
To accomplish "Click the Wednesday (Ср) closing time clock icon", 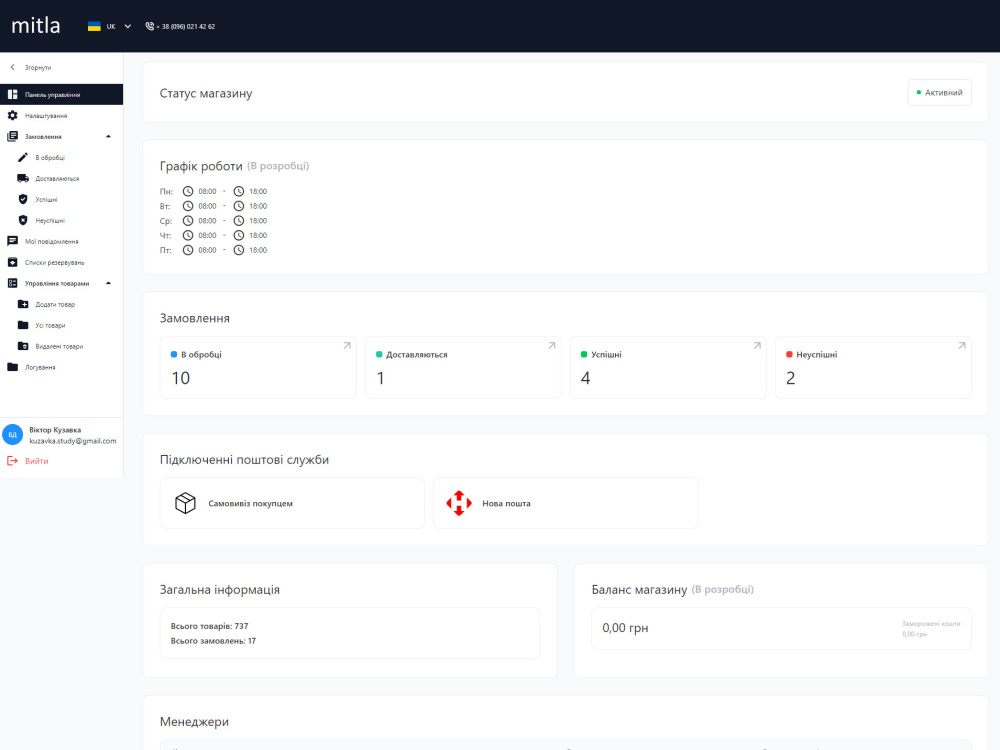I will (x=239, y=221).
